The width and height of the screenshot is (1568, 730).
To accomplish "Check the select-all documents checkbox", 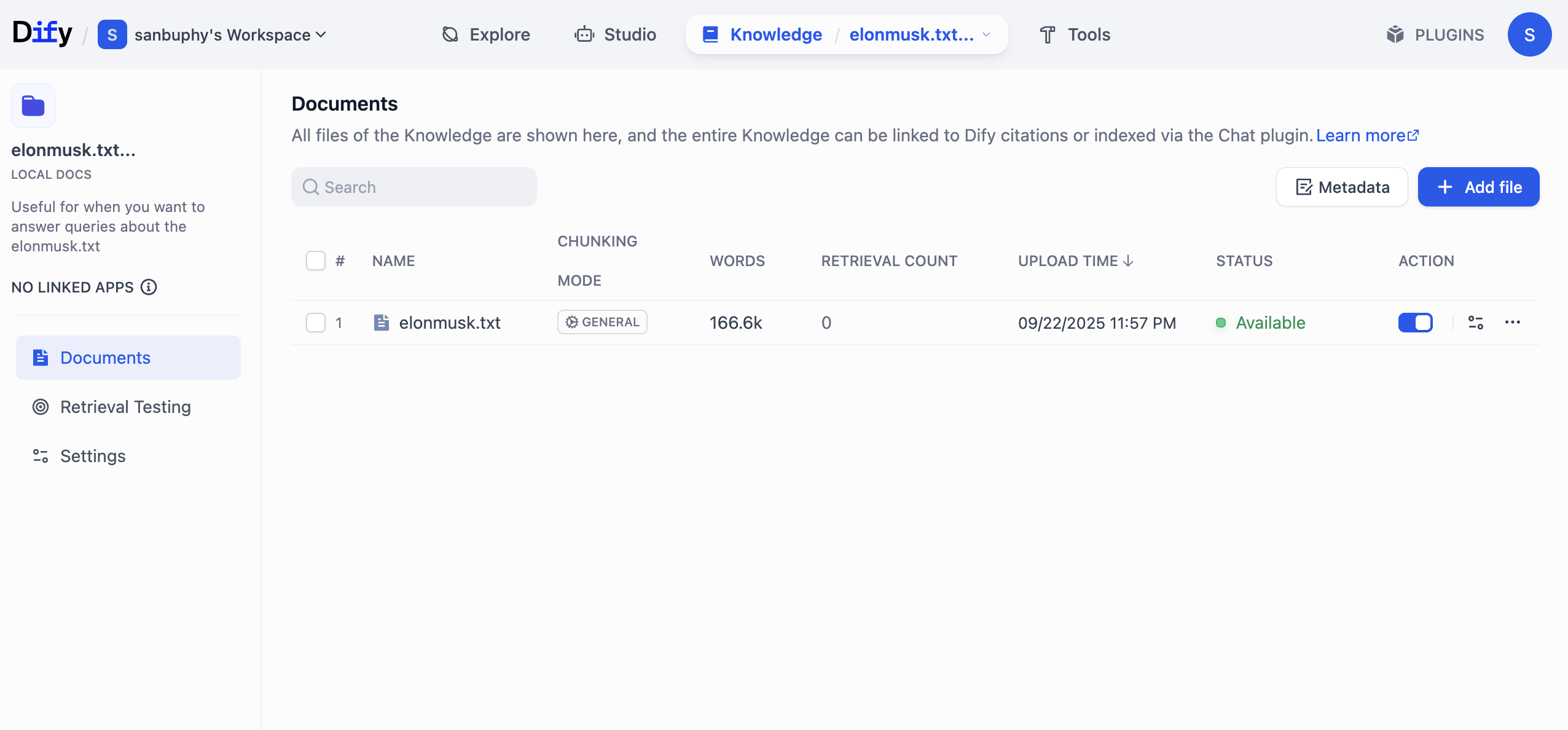I will (316, 261).
